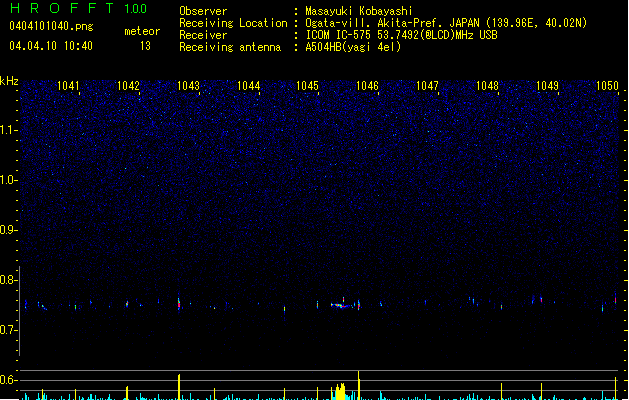Select the A504HB(yagi 4el) antenna text
This screenshot has height=400, width=629.
tap(353, 47)
